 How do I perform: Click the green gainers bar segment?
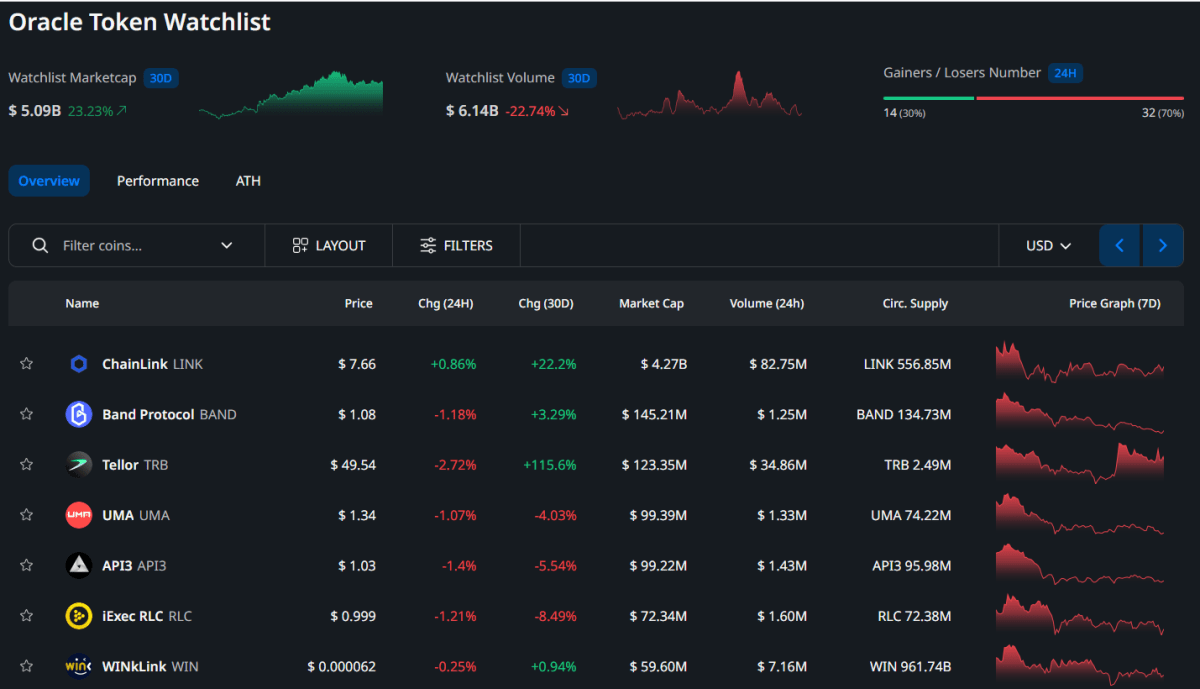[x=928, y=98]
